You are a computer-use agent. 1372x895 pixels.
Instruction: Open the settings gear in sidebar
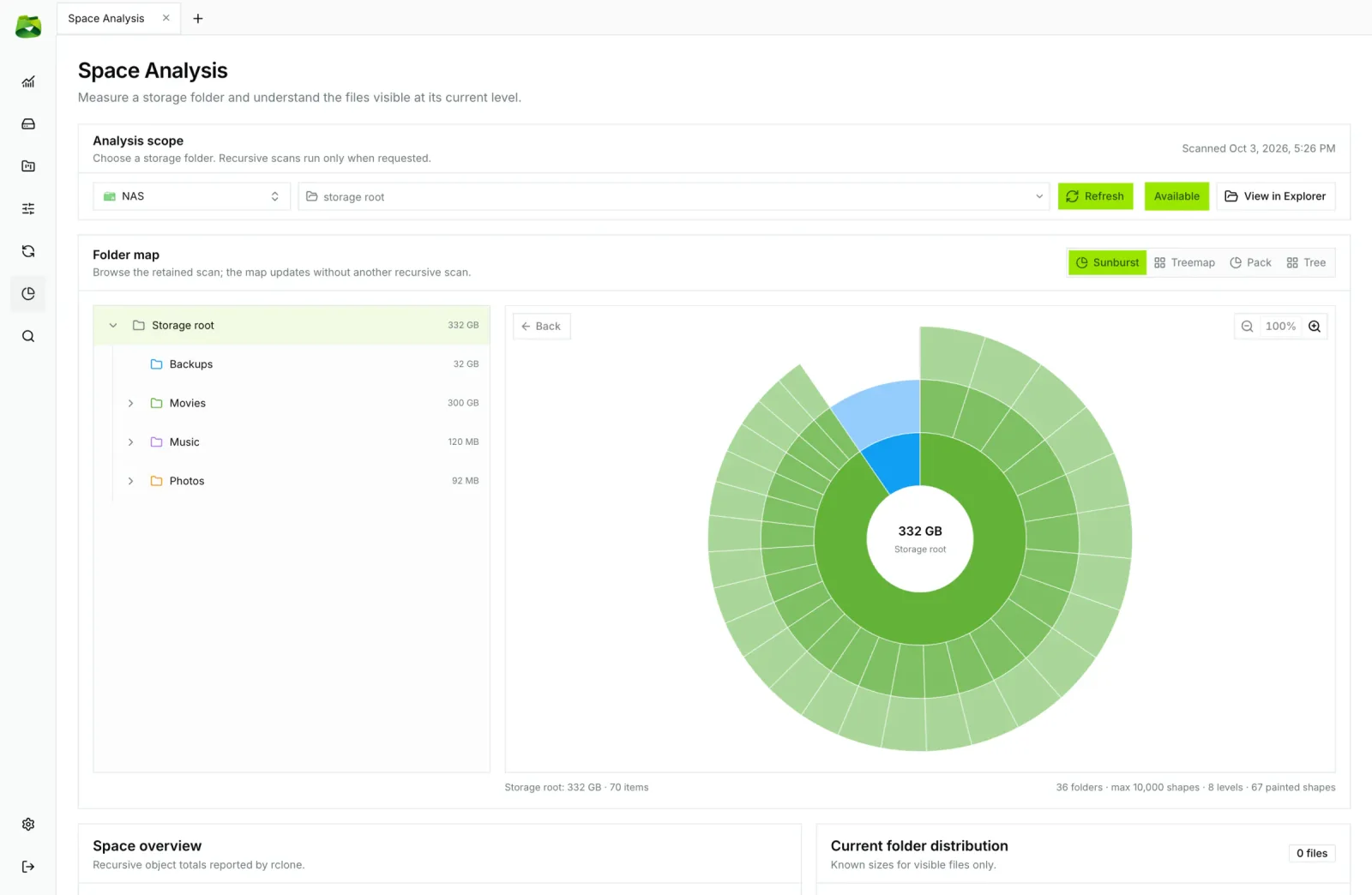[28, 824]
